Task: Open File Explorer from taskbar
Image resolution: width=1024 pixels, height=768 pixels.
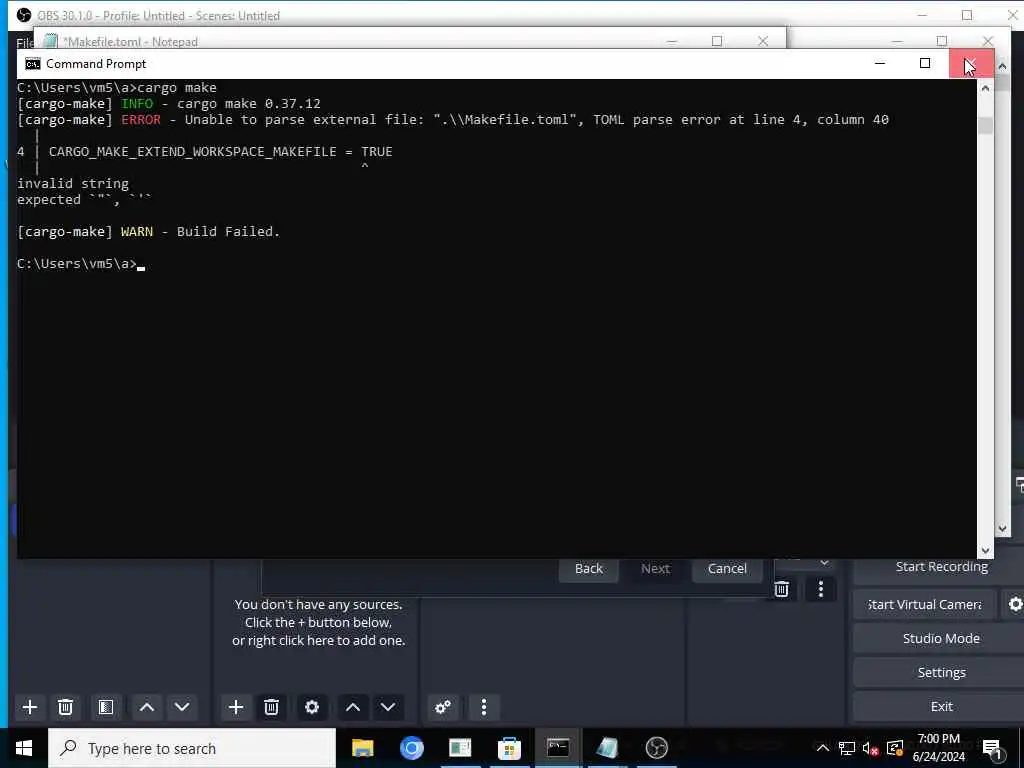Action: click(x=362, y=748)
